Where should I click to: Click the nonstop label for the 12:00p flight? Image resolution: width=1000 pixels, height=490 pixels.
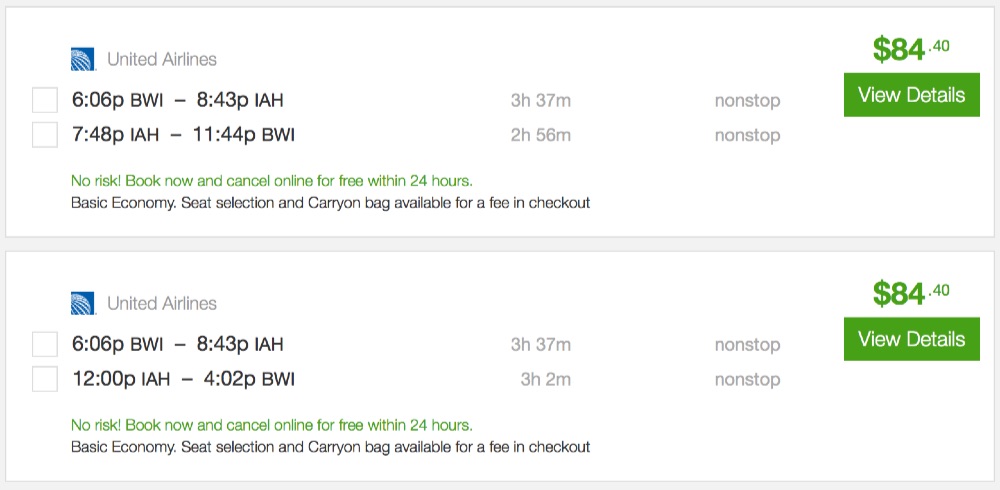point(747,379)
